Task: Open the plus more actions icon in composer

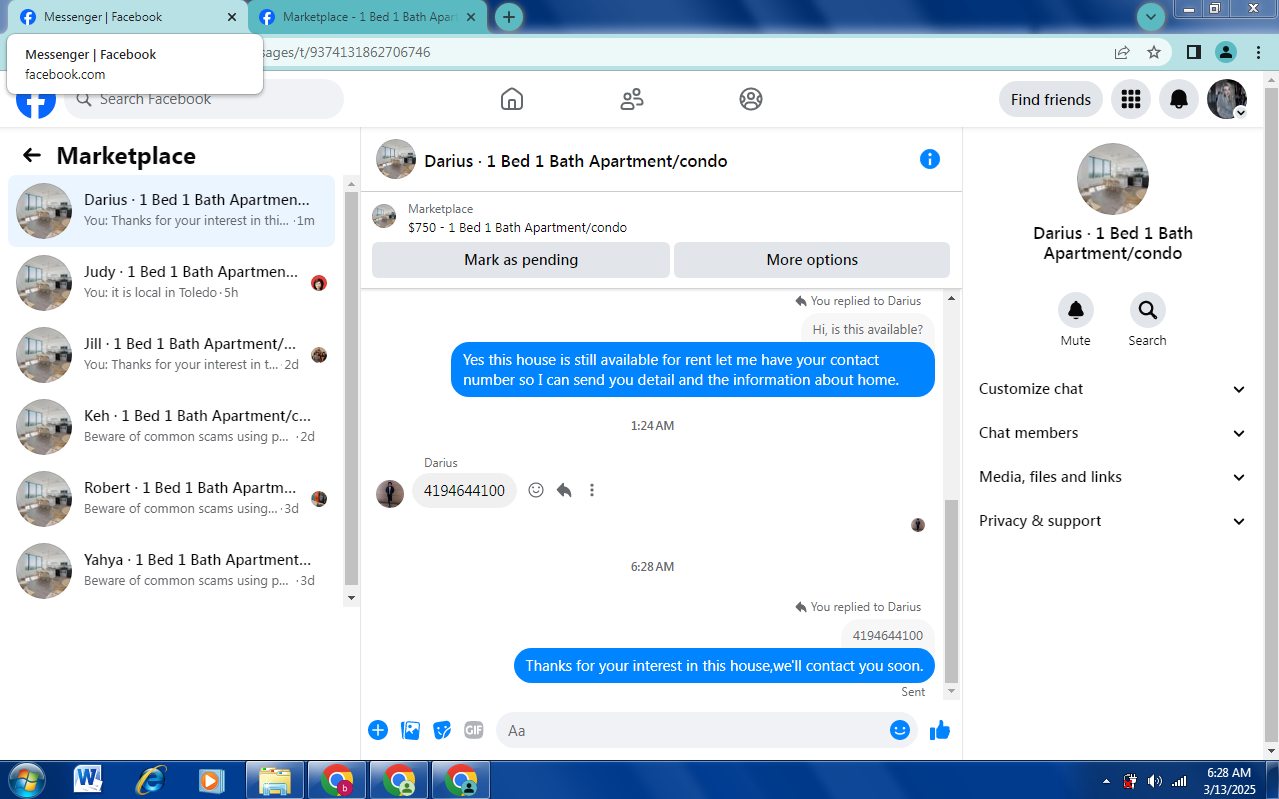Action: click(378, 730)
